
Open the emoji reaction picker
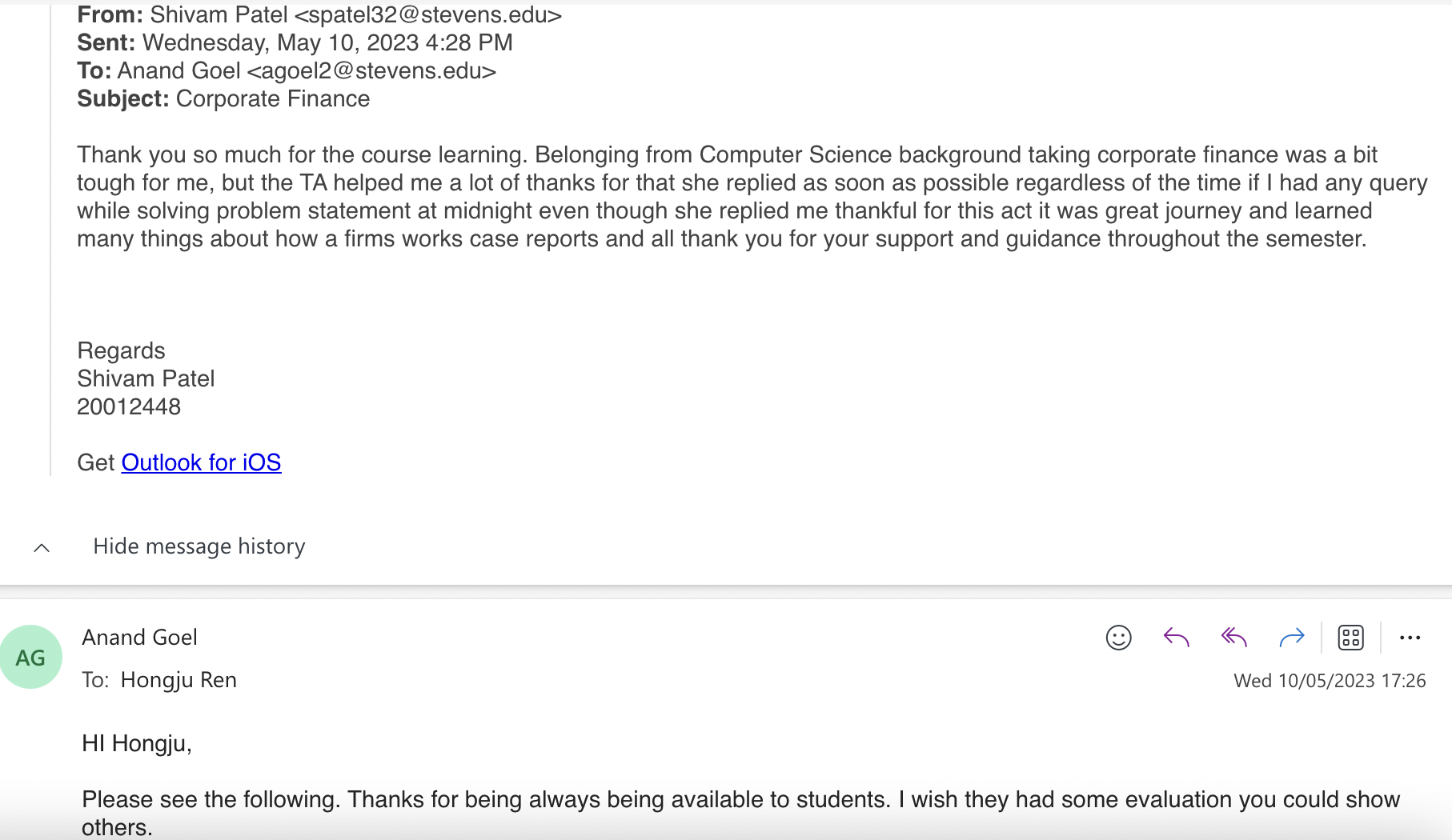point(1118,638)
